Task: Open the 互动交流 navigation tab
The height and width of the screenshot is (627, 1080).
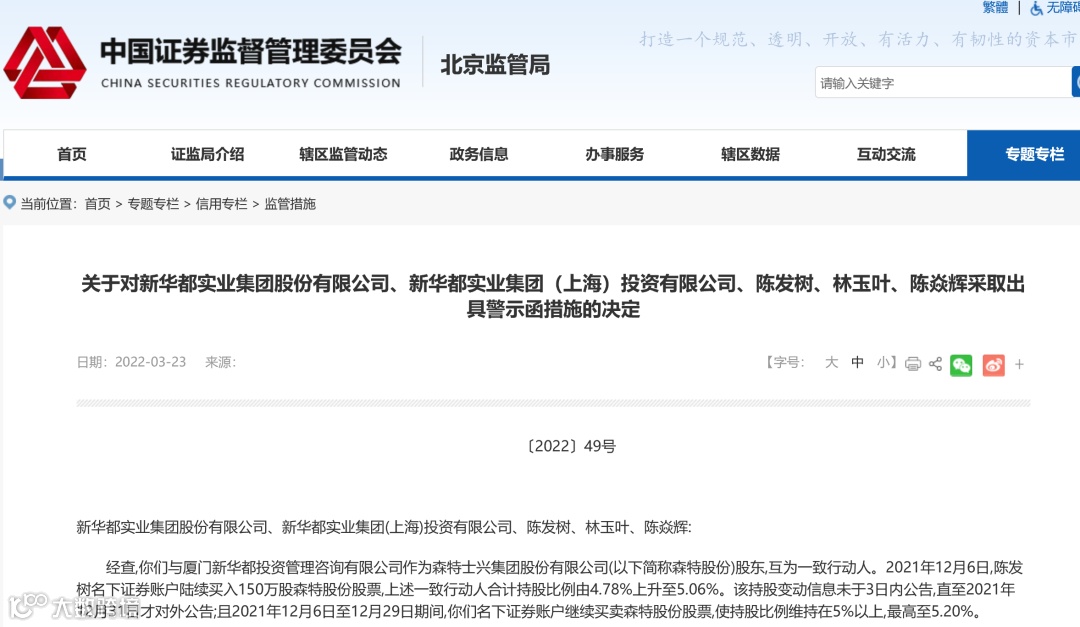Action: tap(886, 154)
